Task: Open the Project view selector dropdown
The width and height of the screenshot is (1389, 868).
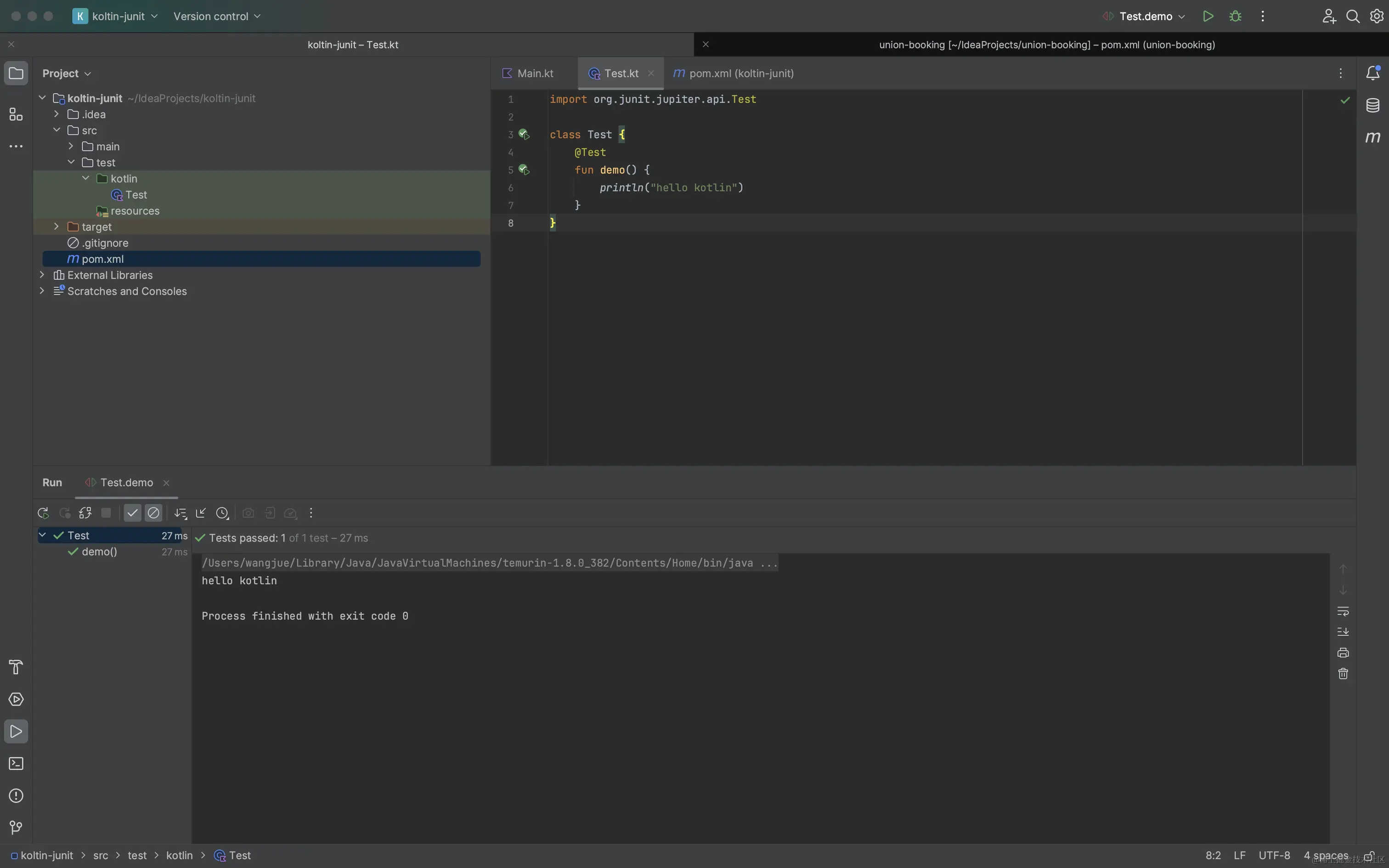Action: point(67,73)
